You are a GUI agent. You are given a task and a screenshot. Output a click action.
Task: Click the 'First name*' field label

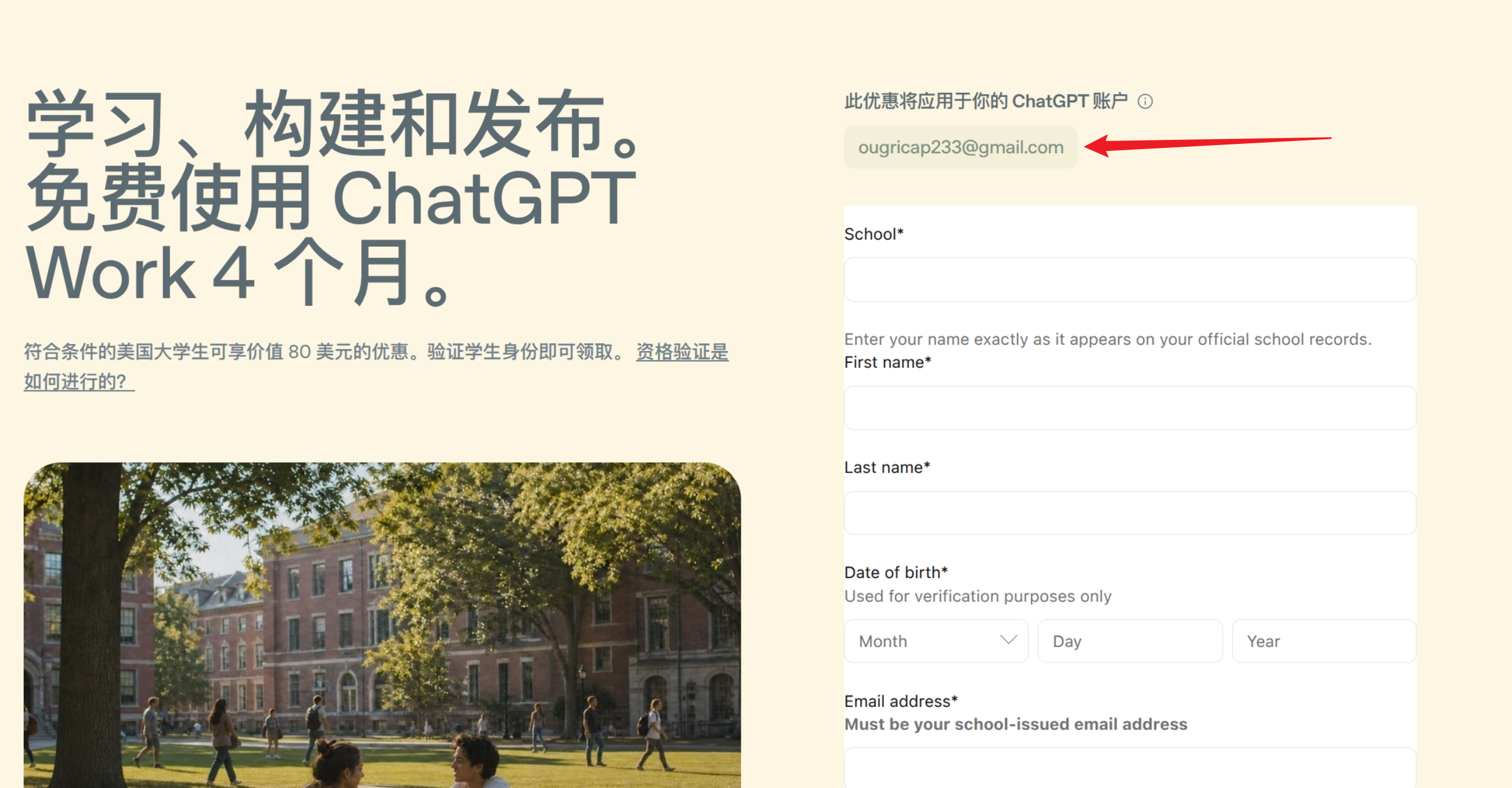coord(887,363)
